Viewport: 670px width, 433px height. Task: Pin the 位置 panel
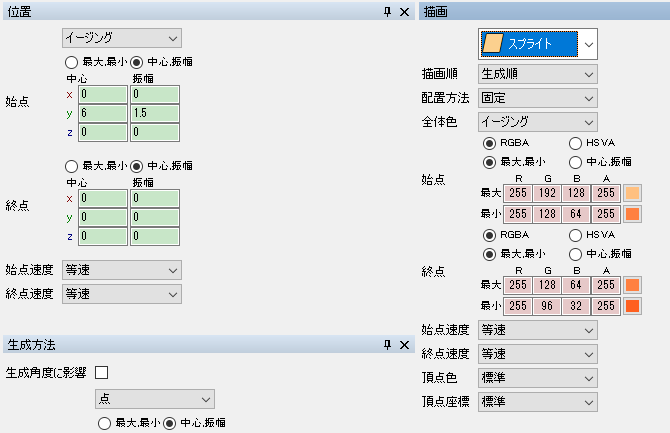(387, 12)
